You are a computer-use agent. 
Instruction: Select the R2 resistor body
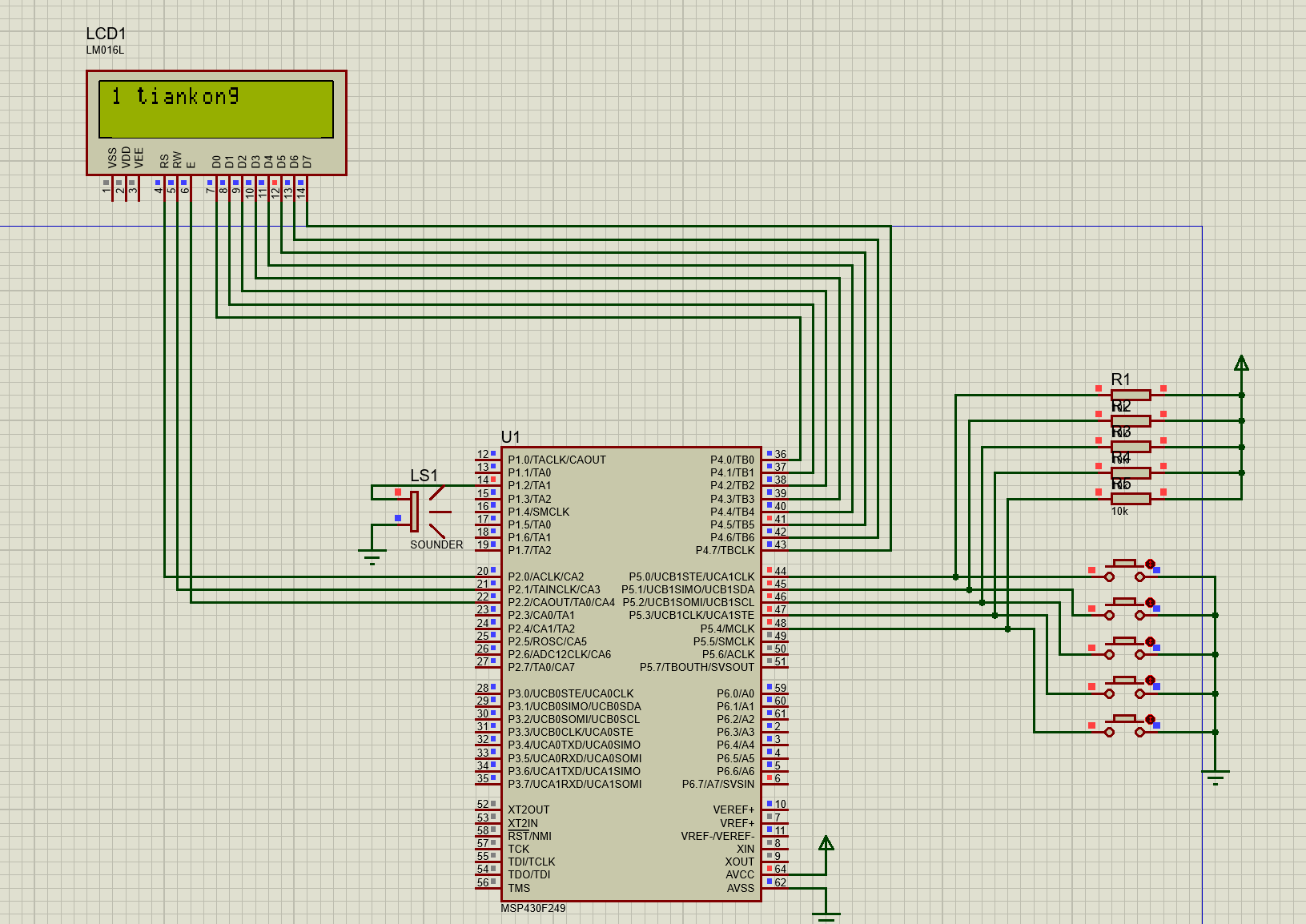[x=1131, y=420]
